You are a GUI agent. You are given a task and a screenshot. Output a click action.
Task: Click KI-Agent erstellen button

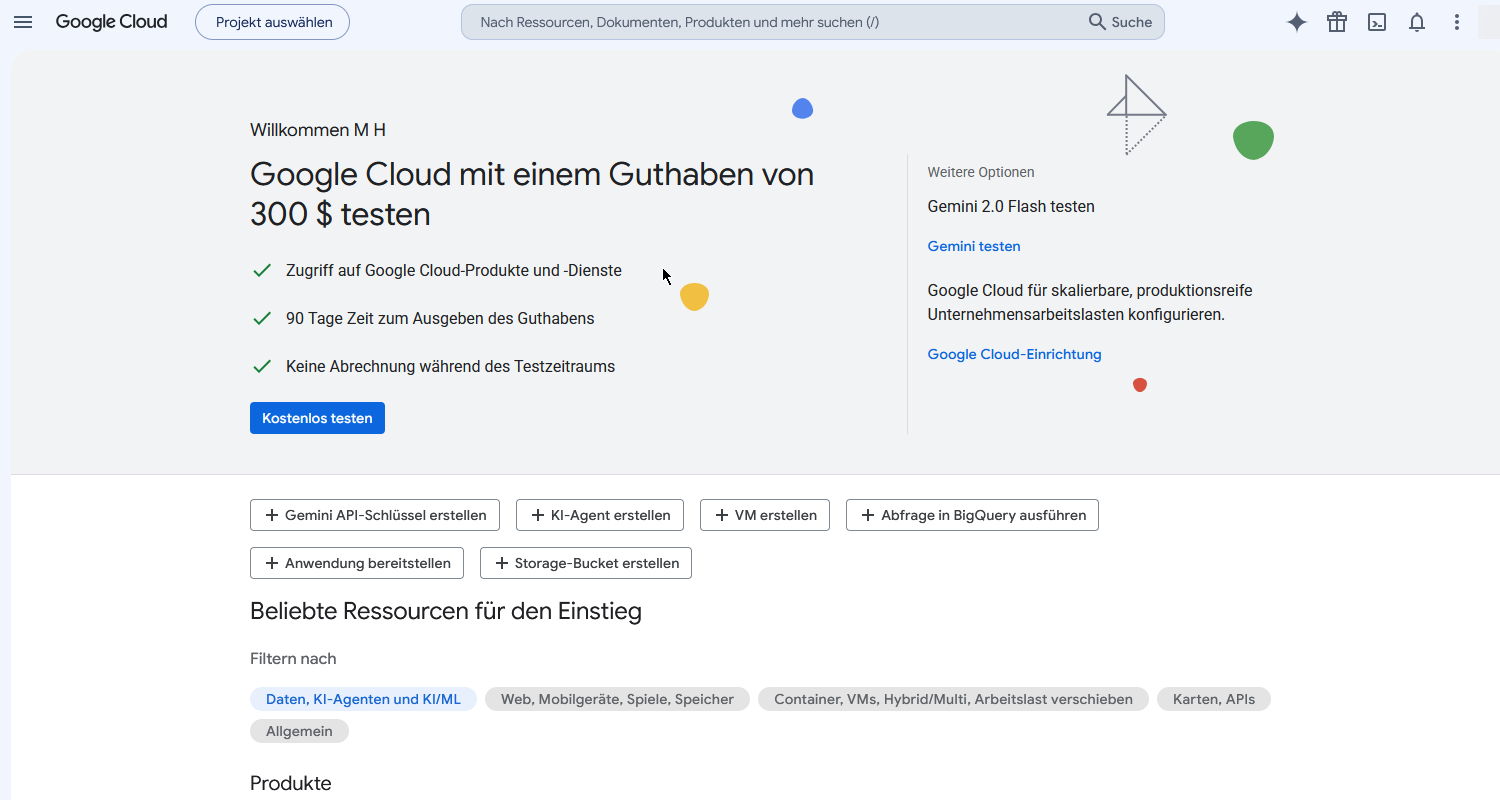click(600, 515)
